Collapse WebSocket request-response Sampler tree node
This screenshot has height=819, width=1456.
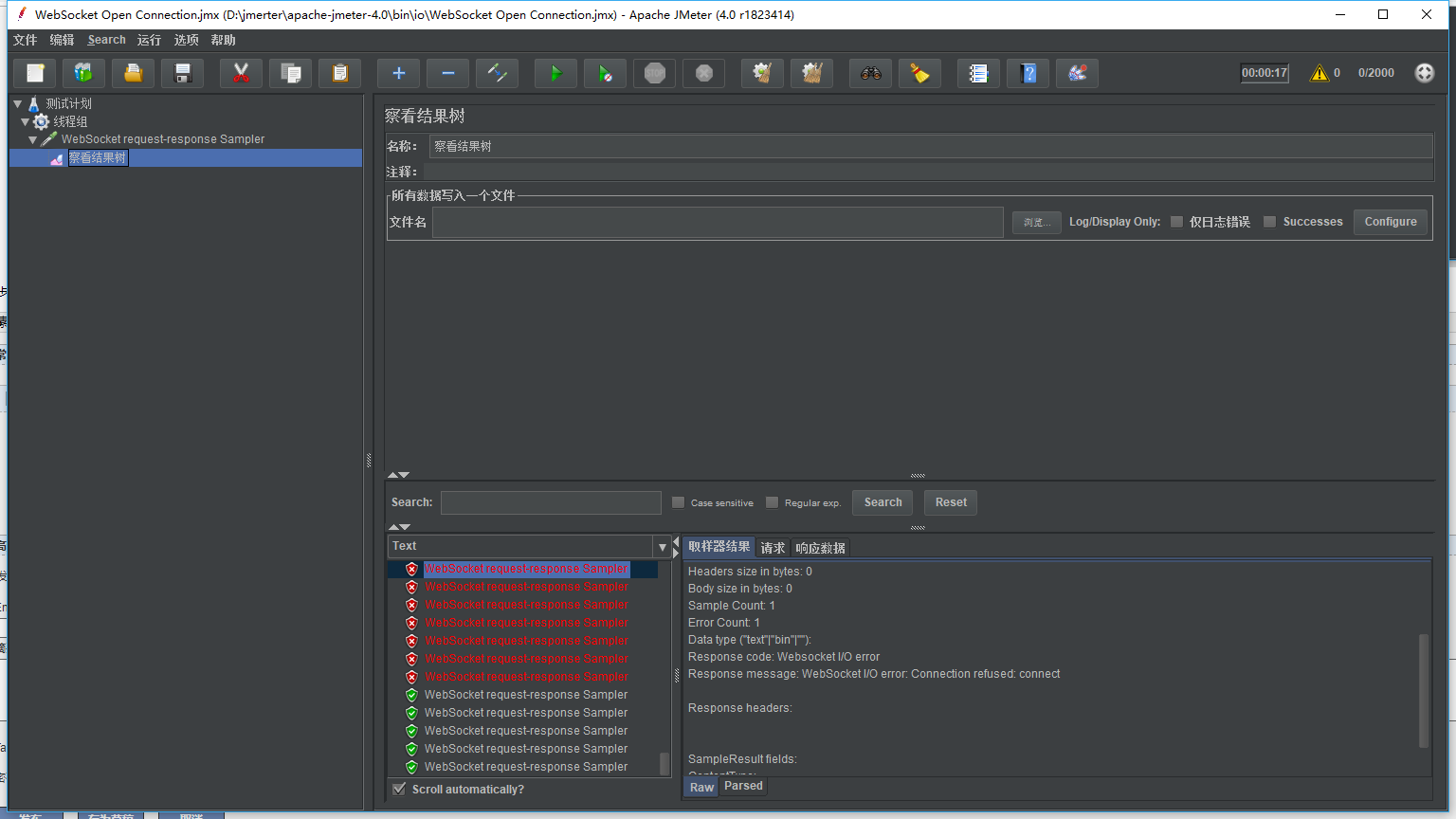pos(33,139)
